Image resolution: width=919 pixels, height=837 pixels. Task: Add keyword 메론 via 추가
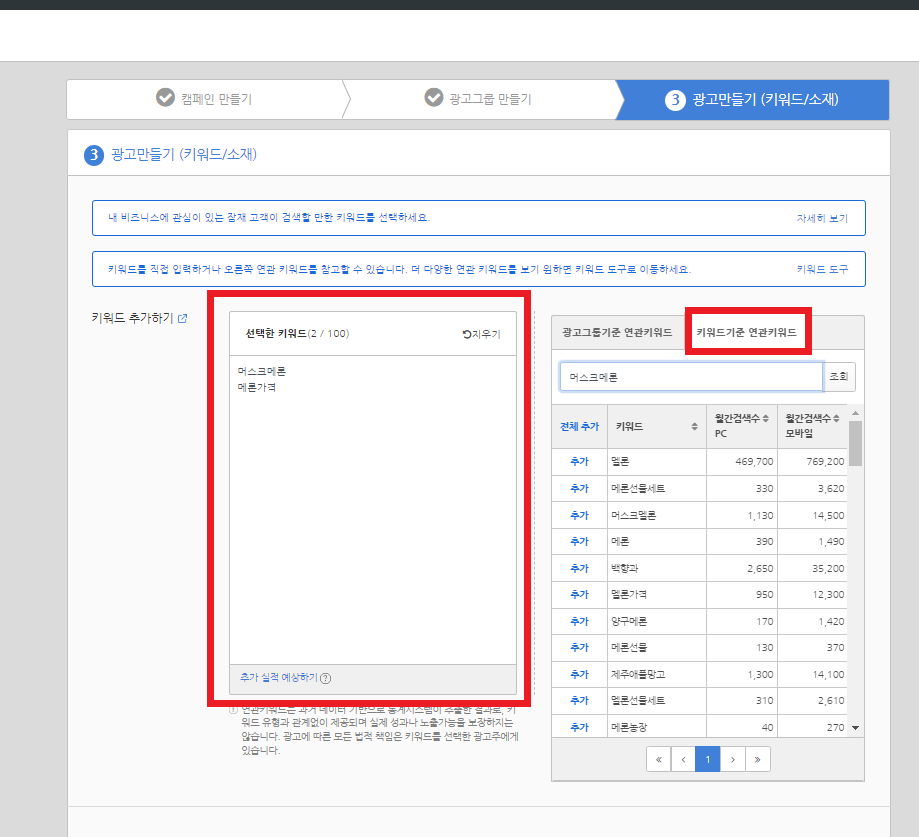580,542
